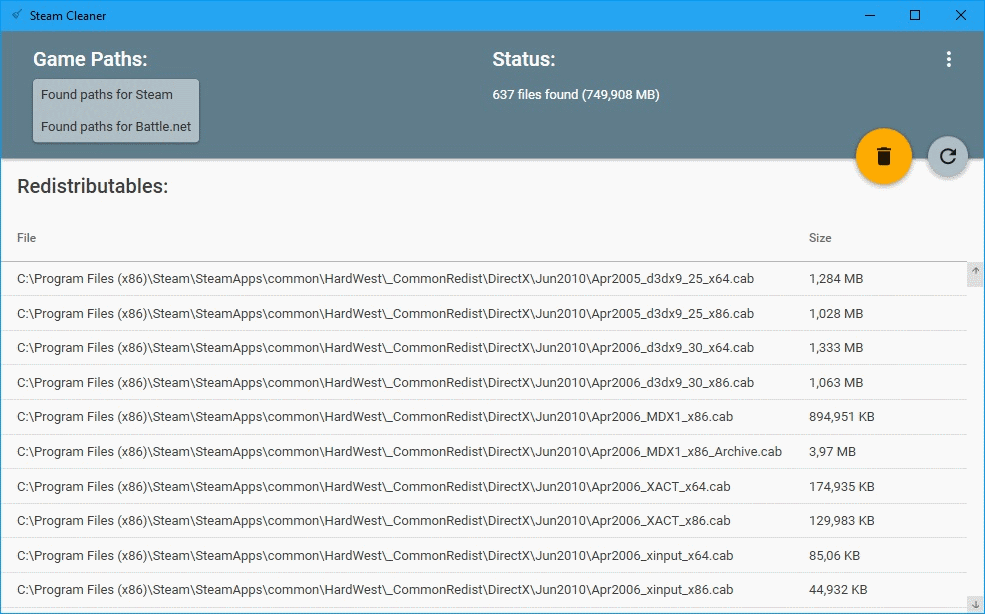Select the Apr2006_MDX1_x86_Archive.cab file row
The image size is (985, 614).
pyautogui.click(x=400, y=451)
